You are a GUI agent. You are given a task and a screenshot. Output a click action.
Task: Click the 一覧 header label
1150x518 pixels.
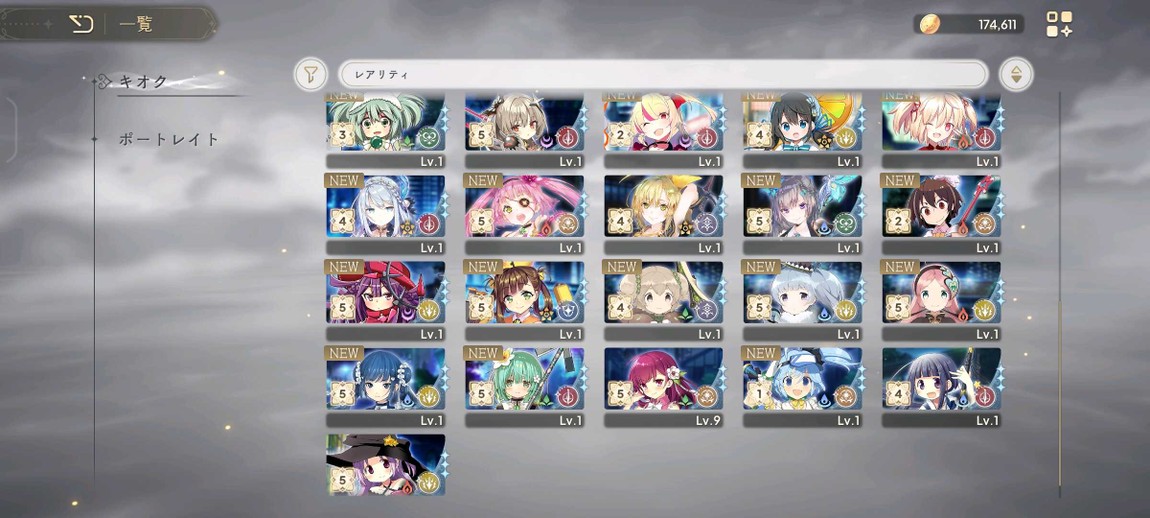pos(136,24)
